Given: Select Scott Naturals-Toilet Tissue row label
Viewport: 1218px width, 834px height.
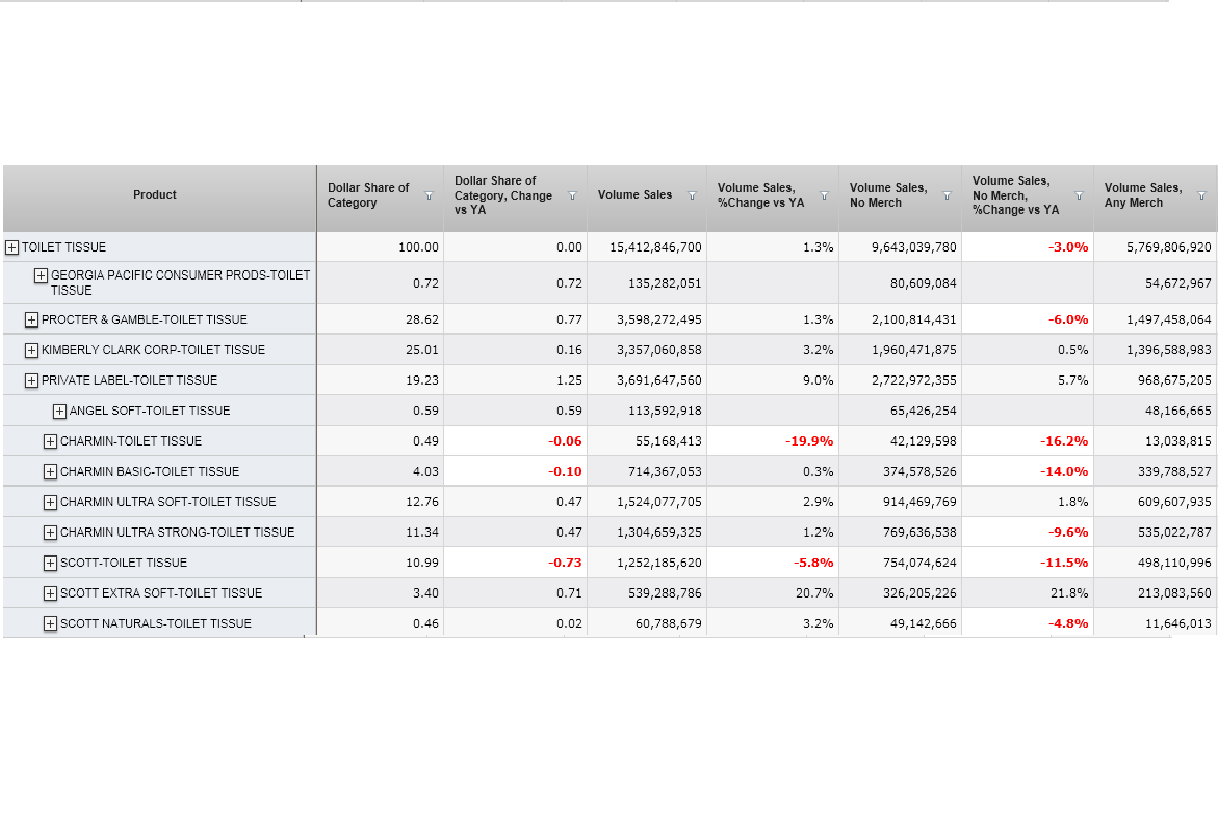Looking at the screenshot, I should [155, 623].
